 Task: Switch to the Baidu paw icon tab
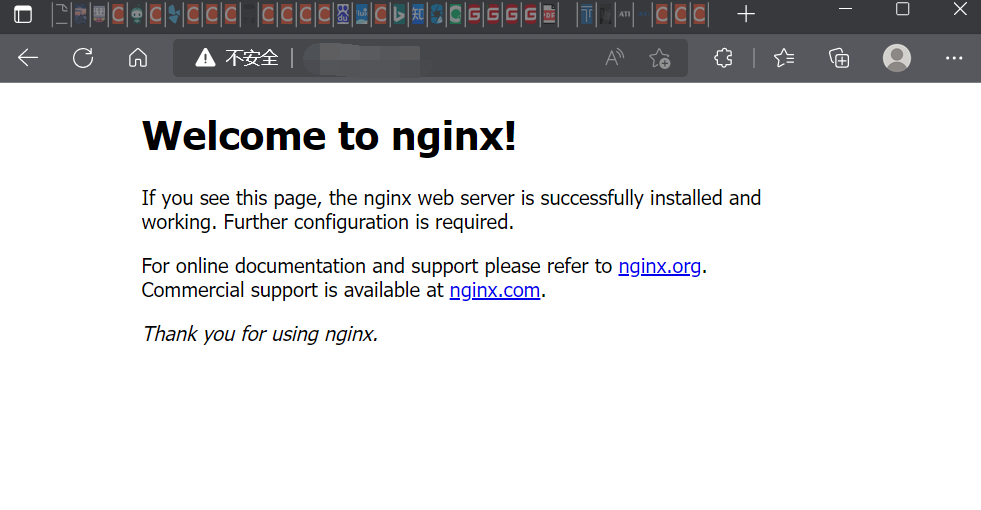point(343,14)
